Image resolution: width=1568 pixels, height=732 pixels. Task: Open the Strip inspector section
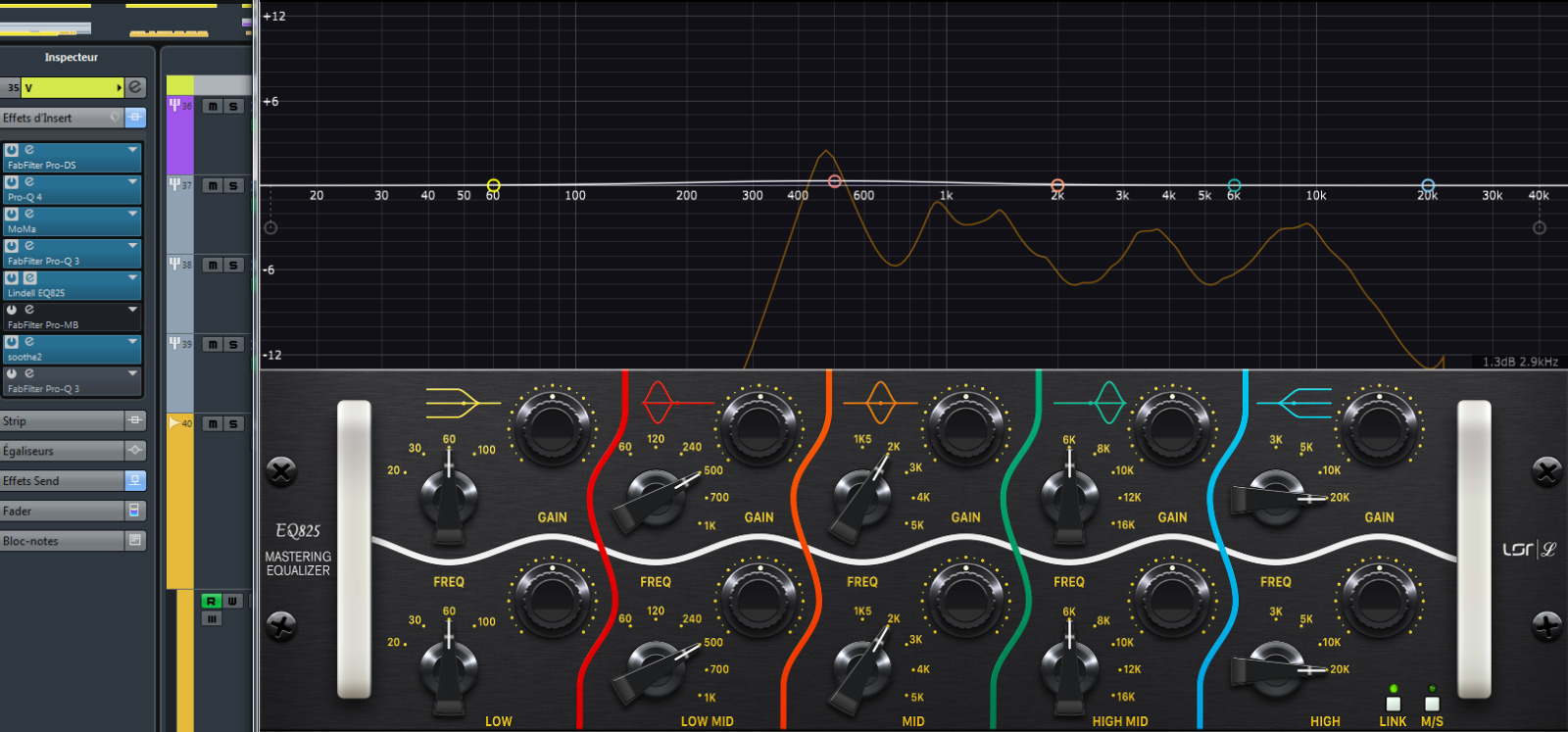pos(61,420)
